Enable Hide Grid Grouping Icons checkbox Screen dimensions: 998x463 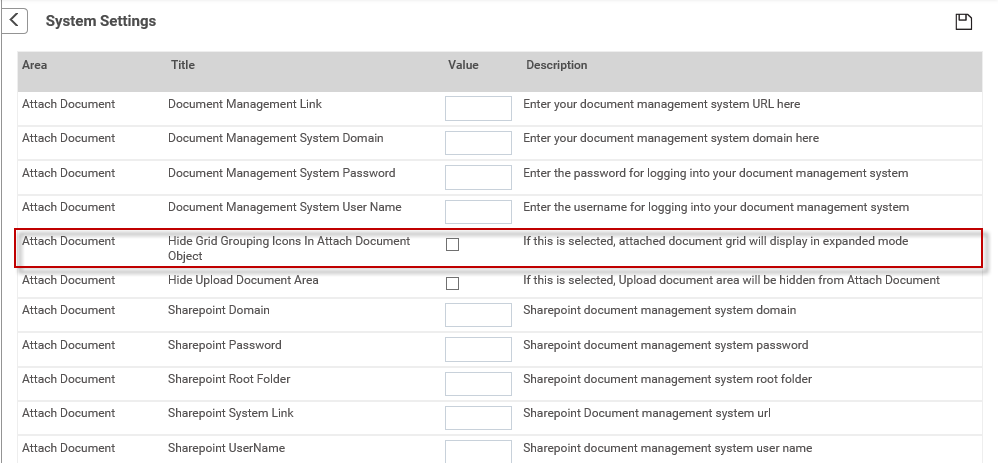point(453,245)
